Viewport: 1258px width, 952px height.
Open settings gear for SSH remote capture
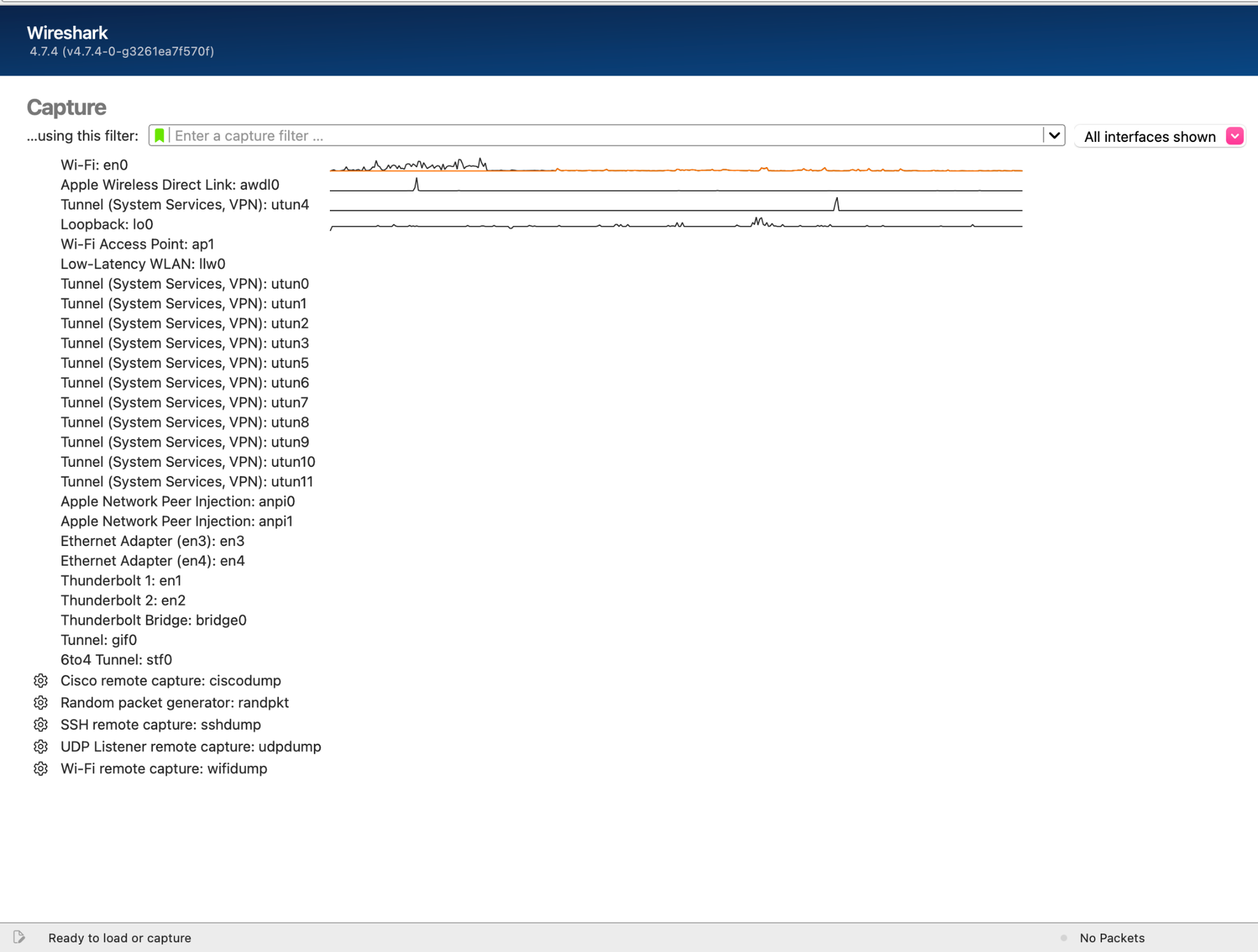click(x=41, y=725)
